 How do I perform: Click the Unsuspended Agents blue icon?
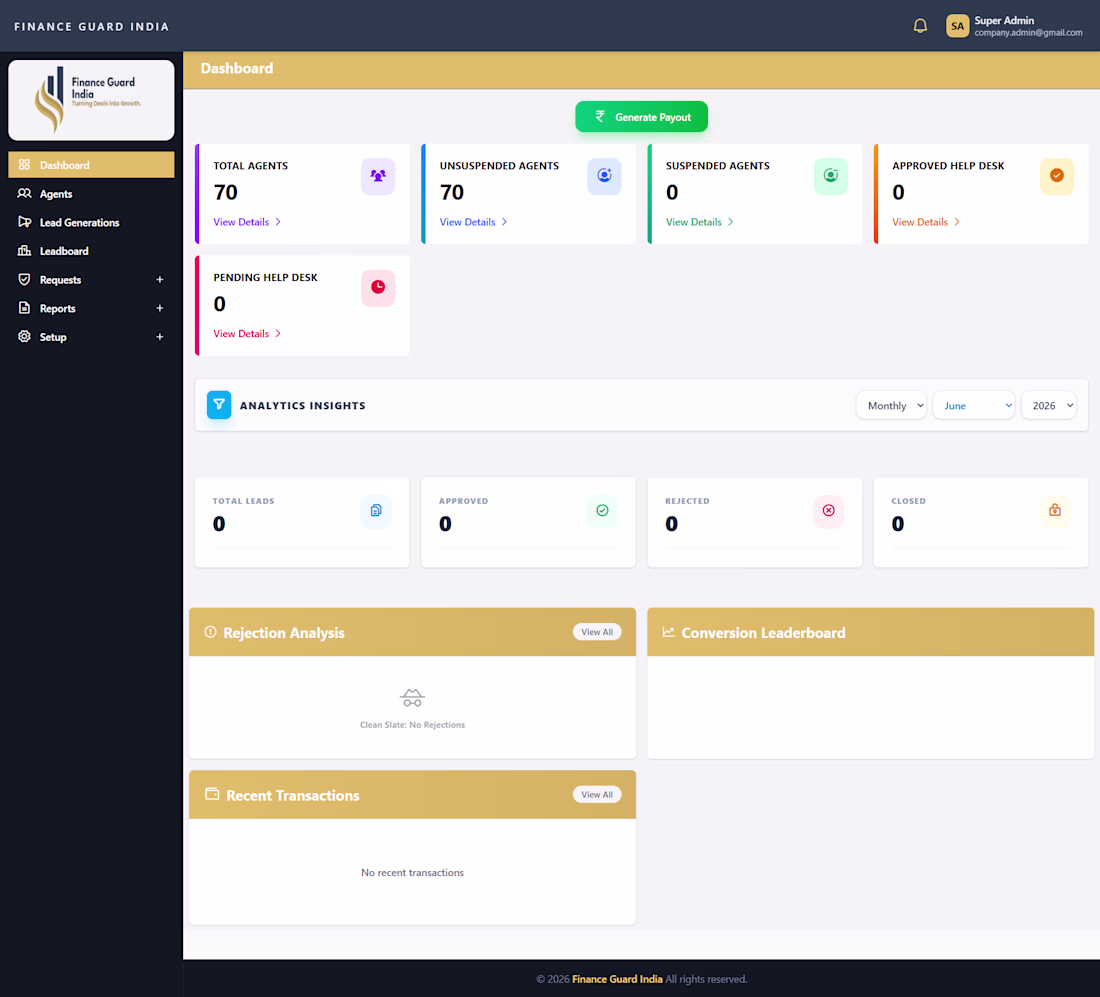(x=604, y=176)
